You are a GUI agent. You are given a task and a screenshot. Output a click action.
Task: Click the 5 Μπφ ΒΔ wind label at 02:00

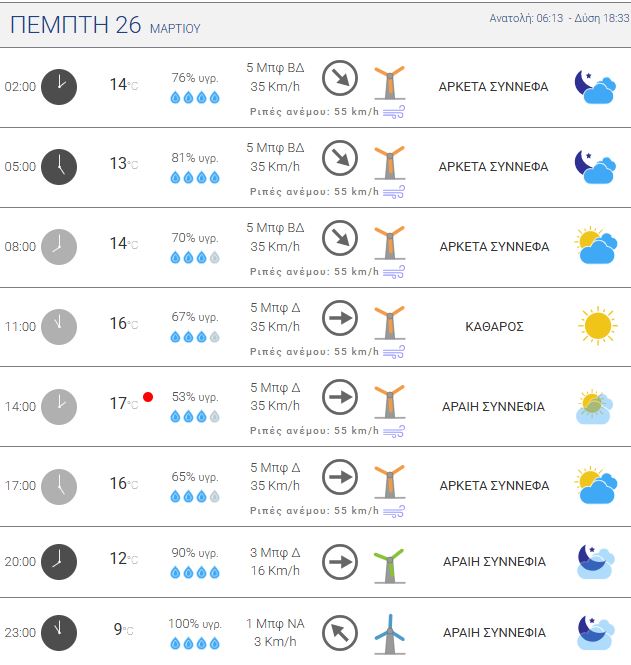pos(275,68)
